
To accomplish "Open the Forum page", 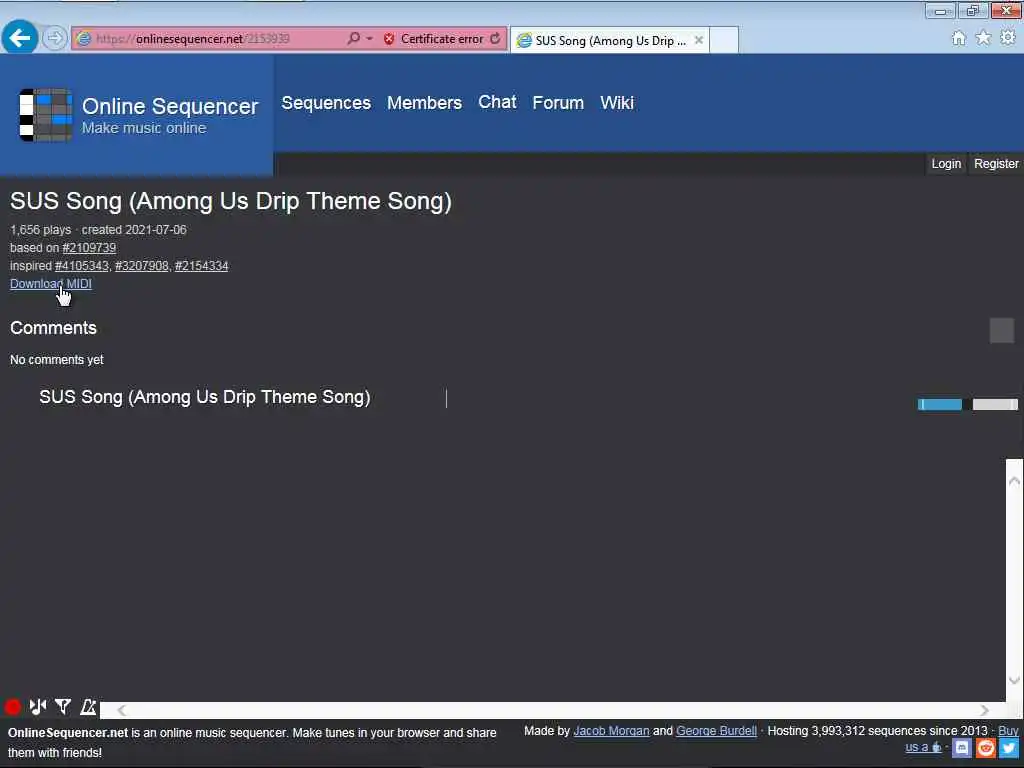I will pos(558,103).
